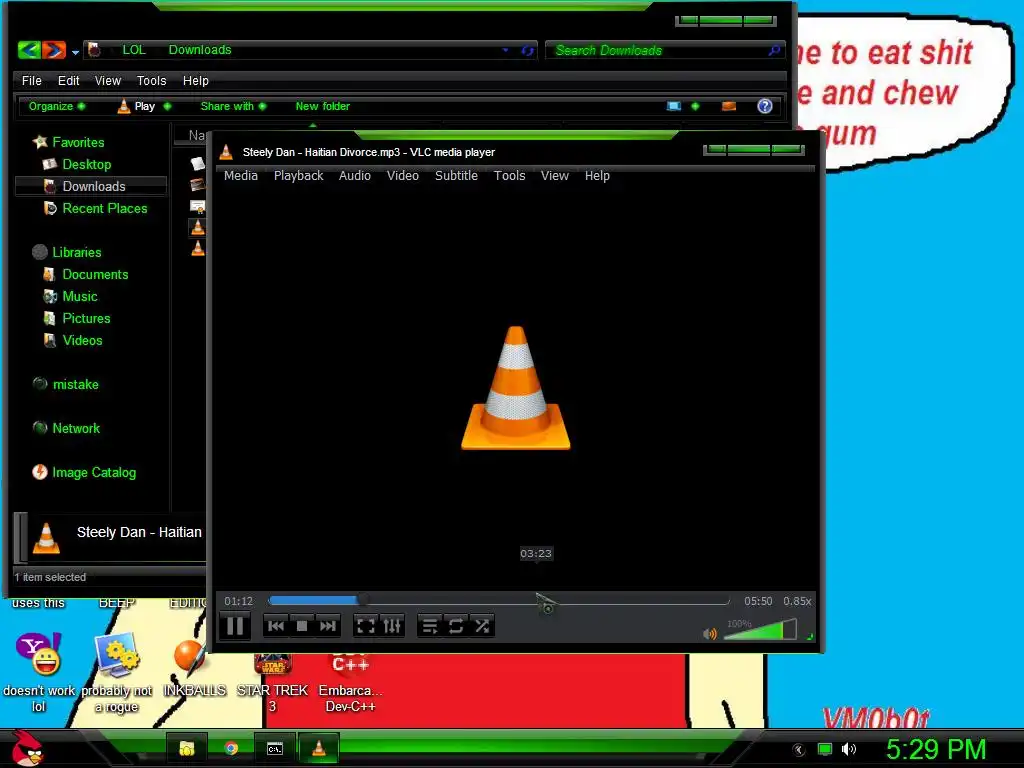
Task: Click Angry Birds start button
Action: (27, 748)
